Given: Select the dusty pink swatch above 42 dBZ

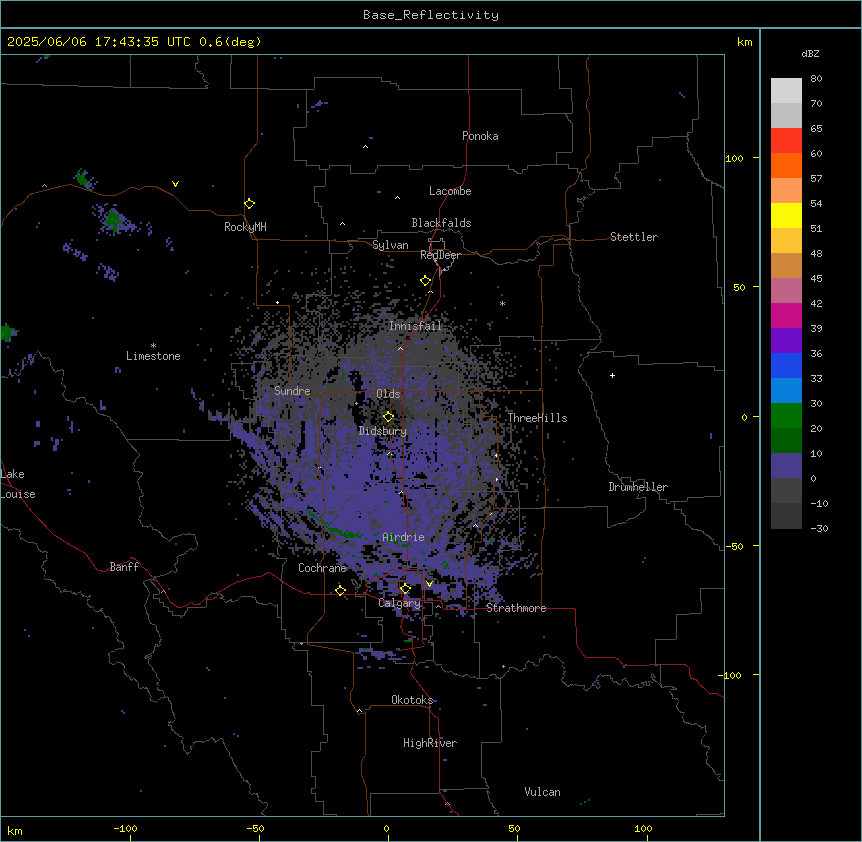Looking at the screenshot, I should [786, 290].
